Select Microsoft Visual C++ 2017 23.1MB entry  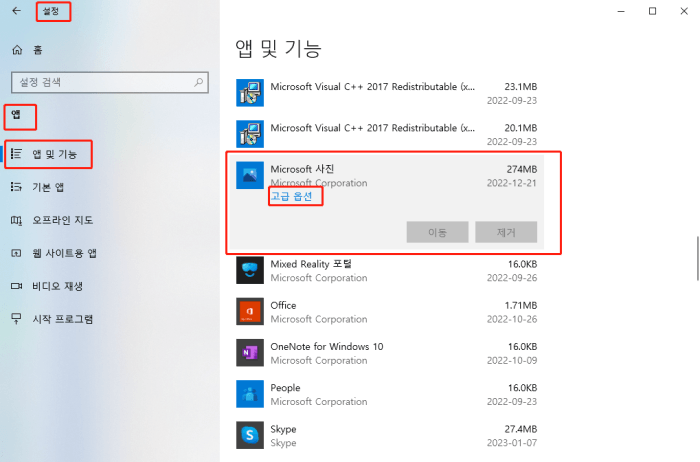[x=387, y=93]
